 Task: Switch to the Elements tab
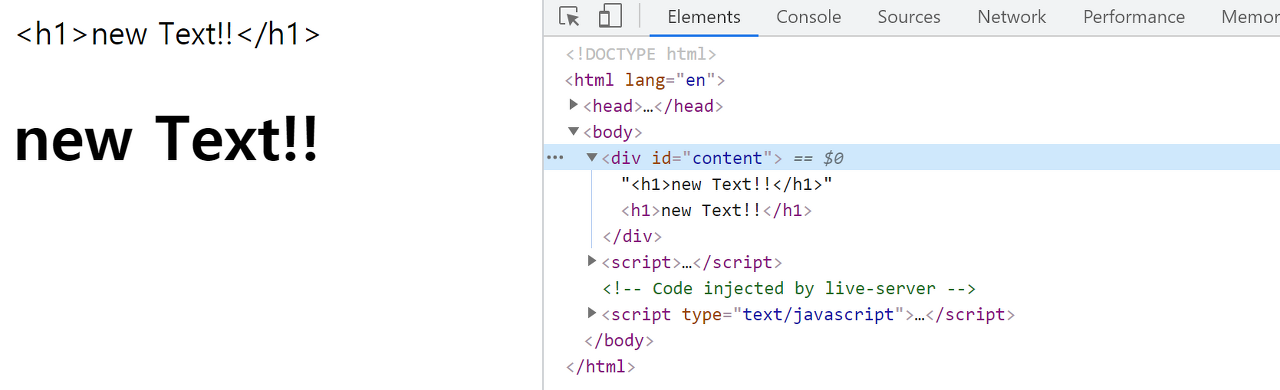(x=704, y=17)
